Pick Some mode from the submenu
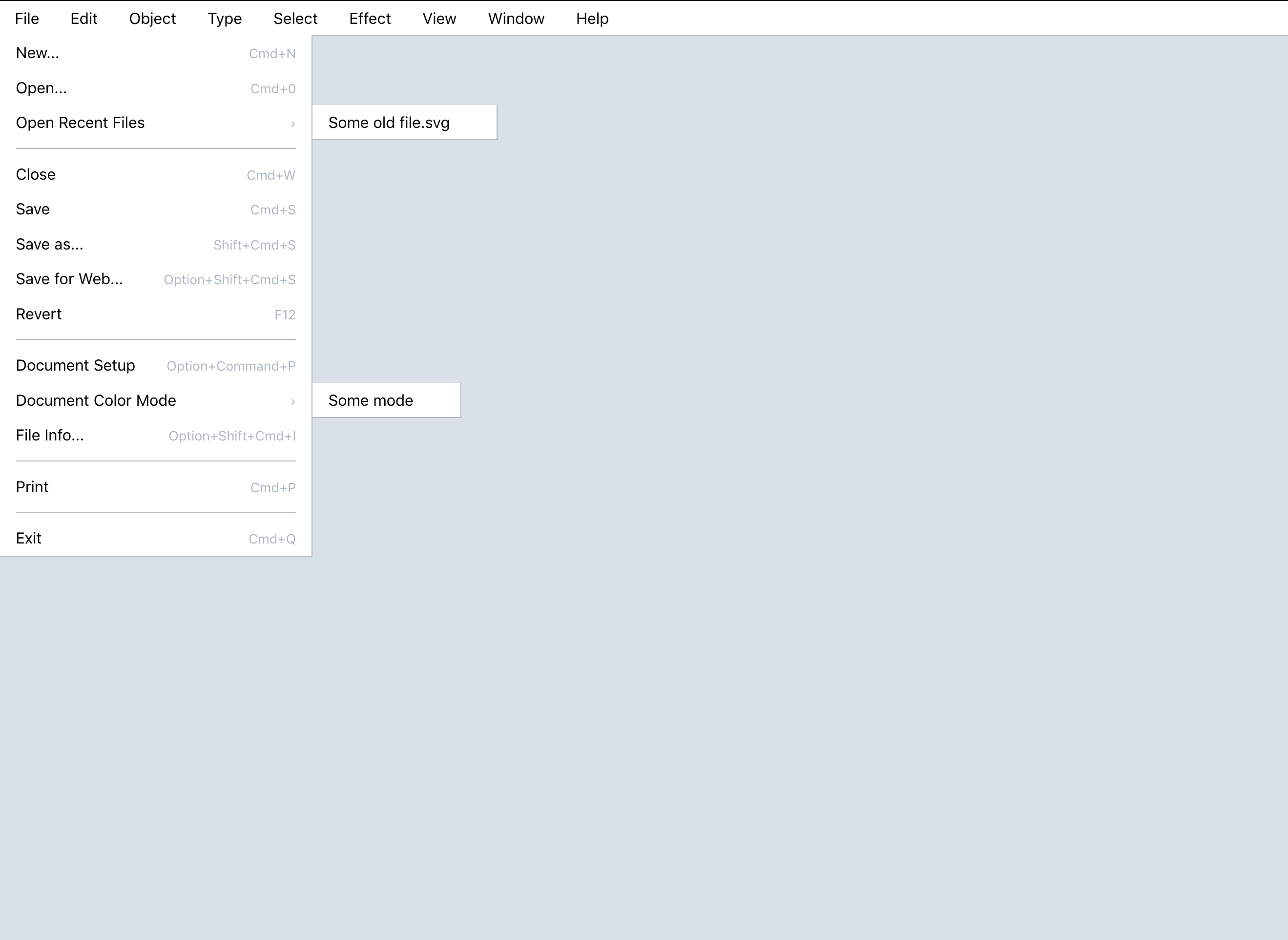 tap(371, 400)
